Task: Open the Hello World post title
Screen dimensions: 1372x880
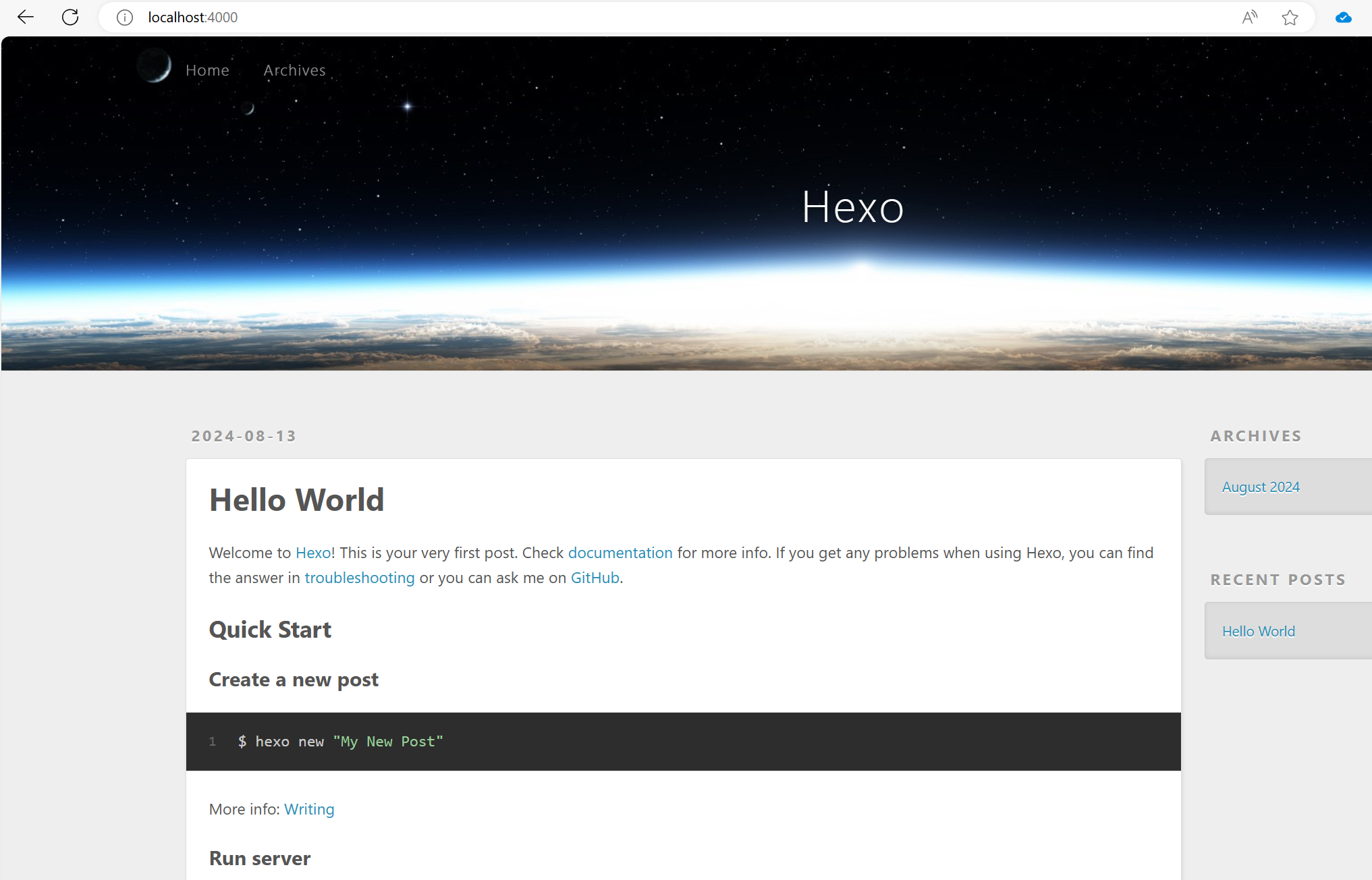Action: coord(296,500)
